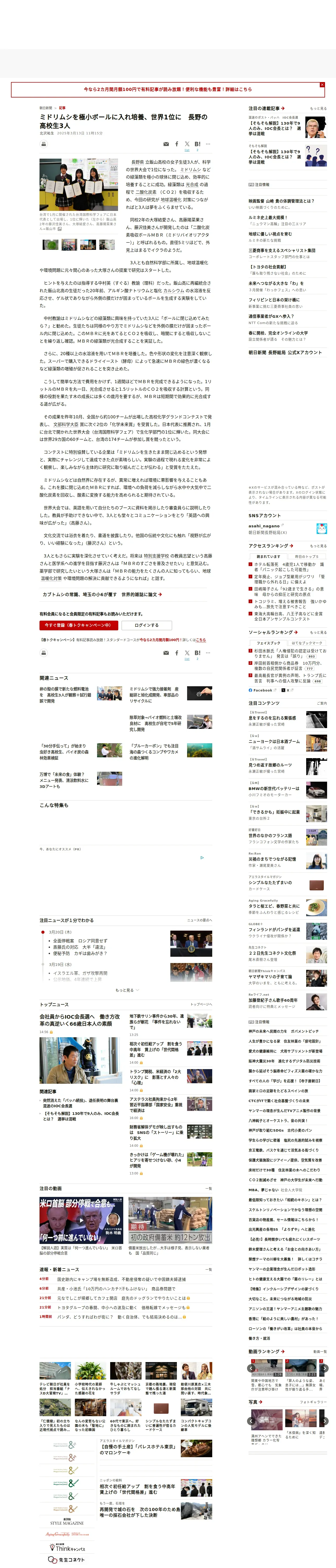The width and height of the screenshot is (336, 1568).
Task: Show next item in 写真 carousel
Action: coord(324,1421)
